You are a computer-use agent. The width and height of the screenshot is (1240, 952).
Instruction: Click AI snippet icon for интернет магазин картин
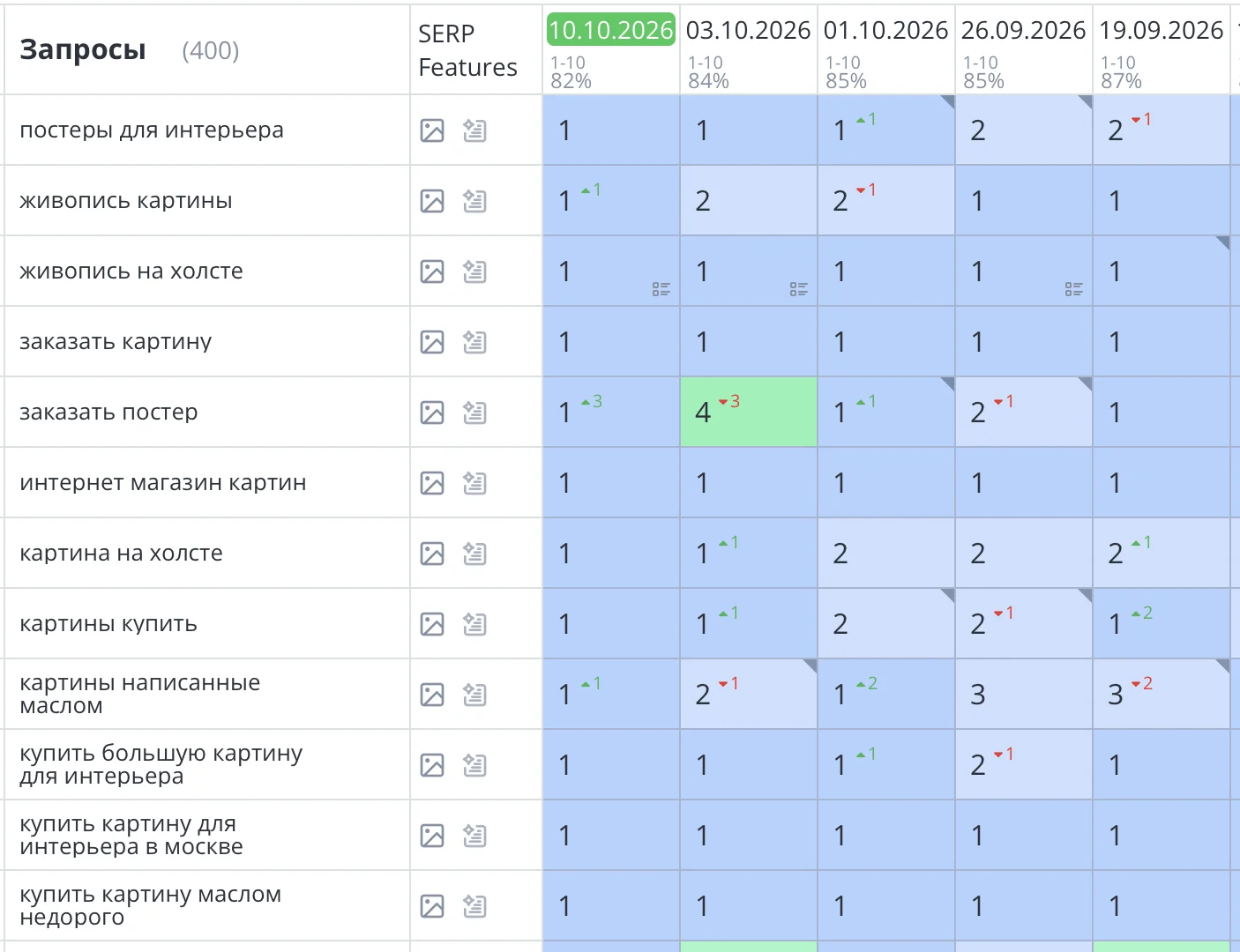point(474,483)
